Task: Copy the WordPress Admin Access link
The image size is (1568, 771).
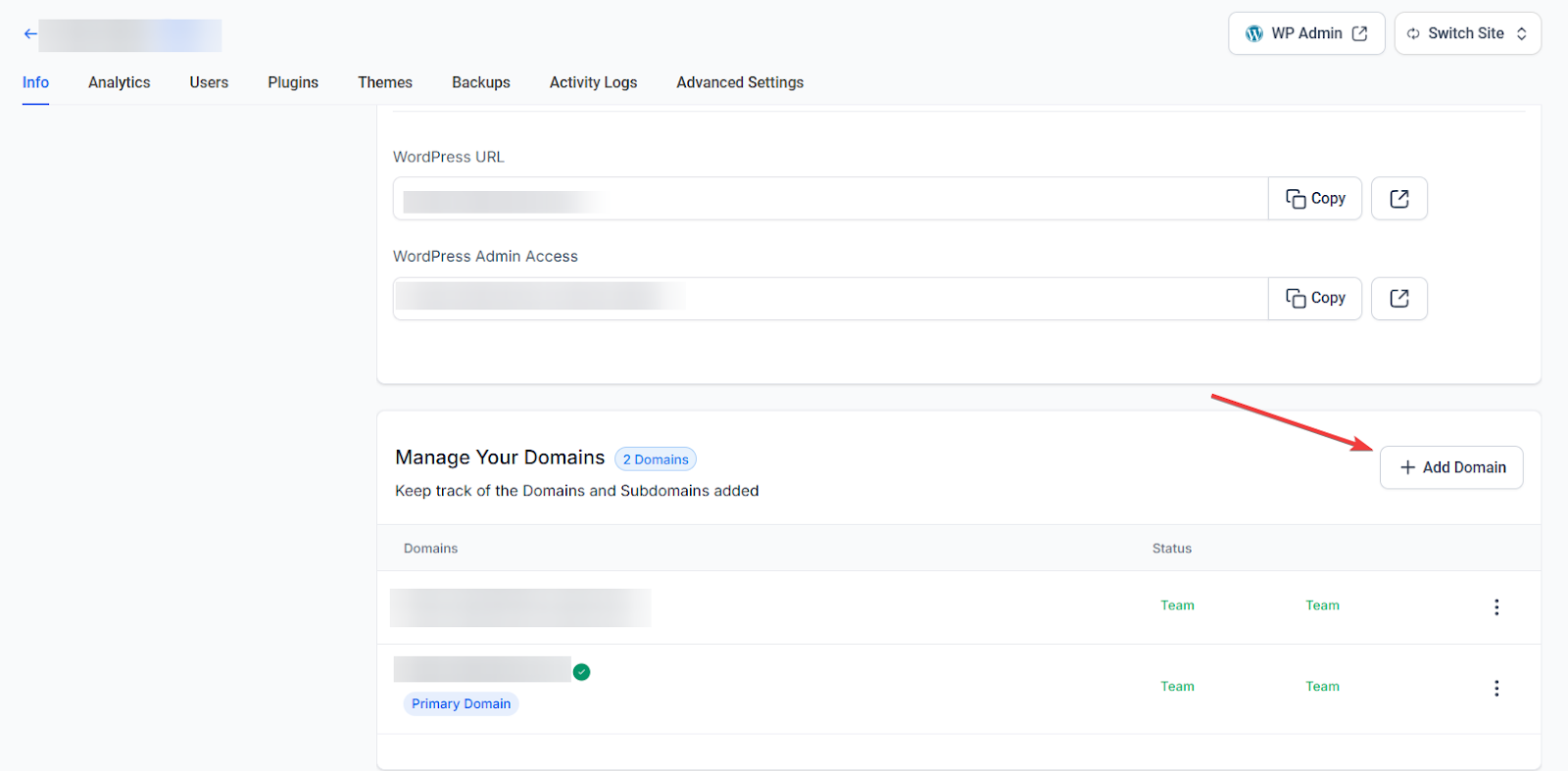Action: click(1314, 299)
